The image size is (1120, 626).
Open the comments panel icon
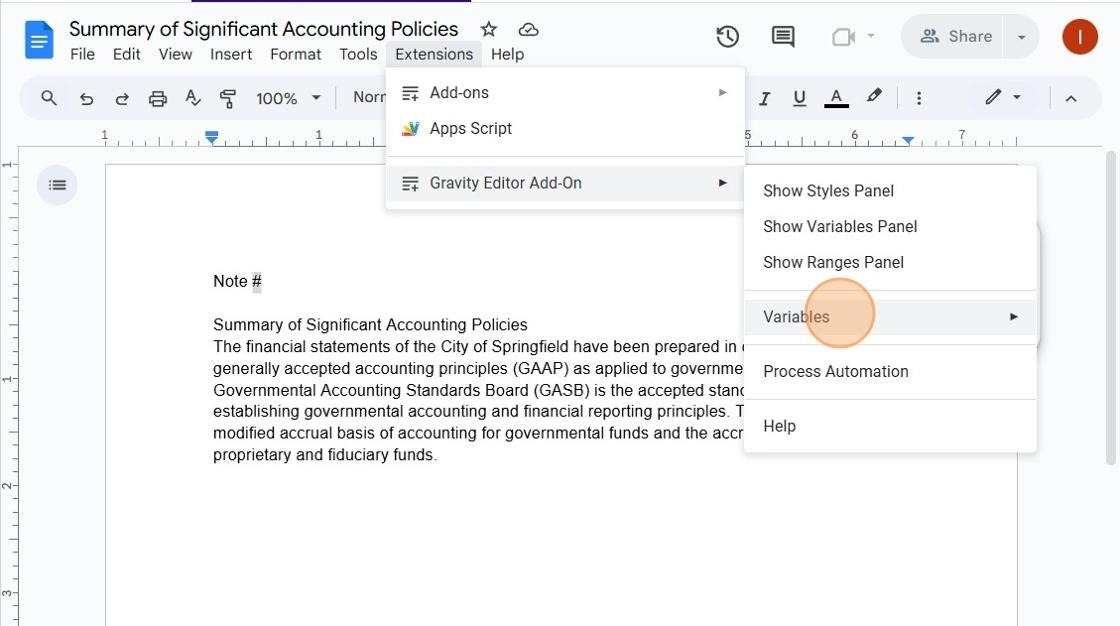pos(783,36)
